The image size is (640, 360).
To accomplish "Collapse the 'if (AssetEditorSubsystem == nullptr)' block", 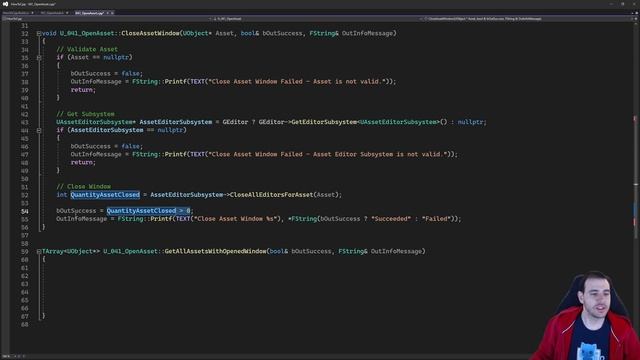I will tap(39, 130).
